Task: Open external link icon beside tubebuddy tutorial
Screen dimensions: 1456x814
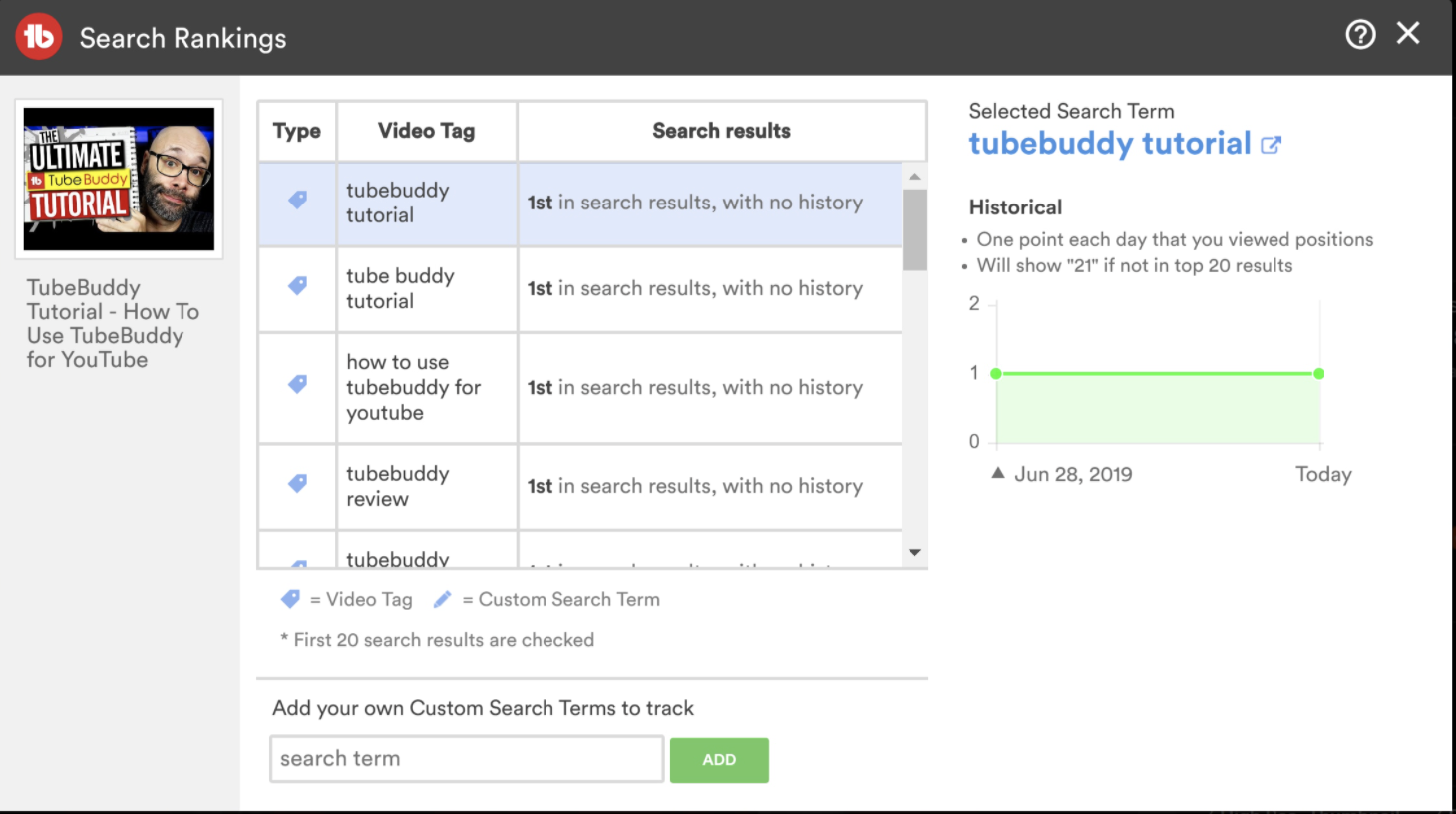Action: pyautogui.click(x=1271, y=145)
